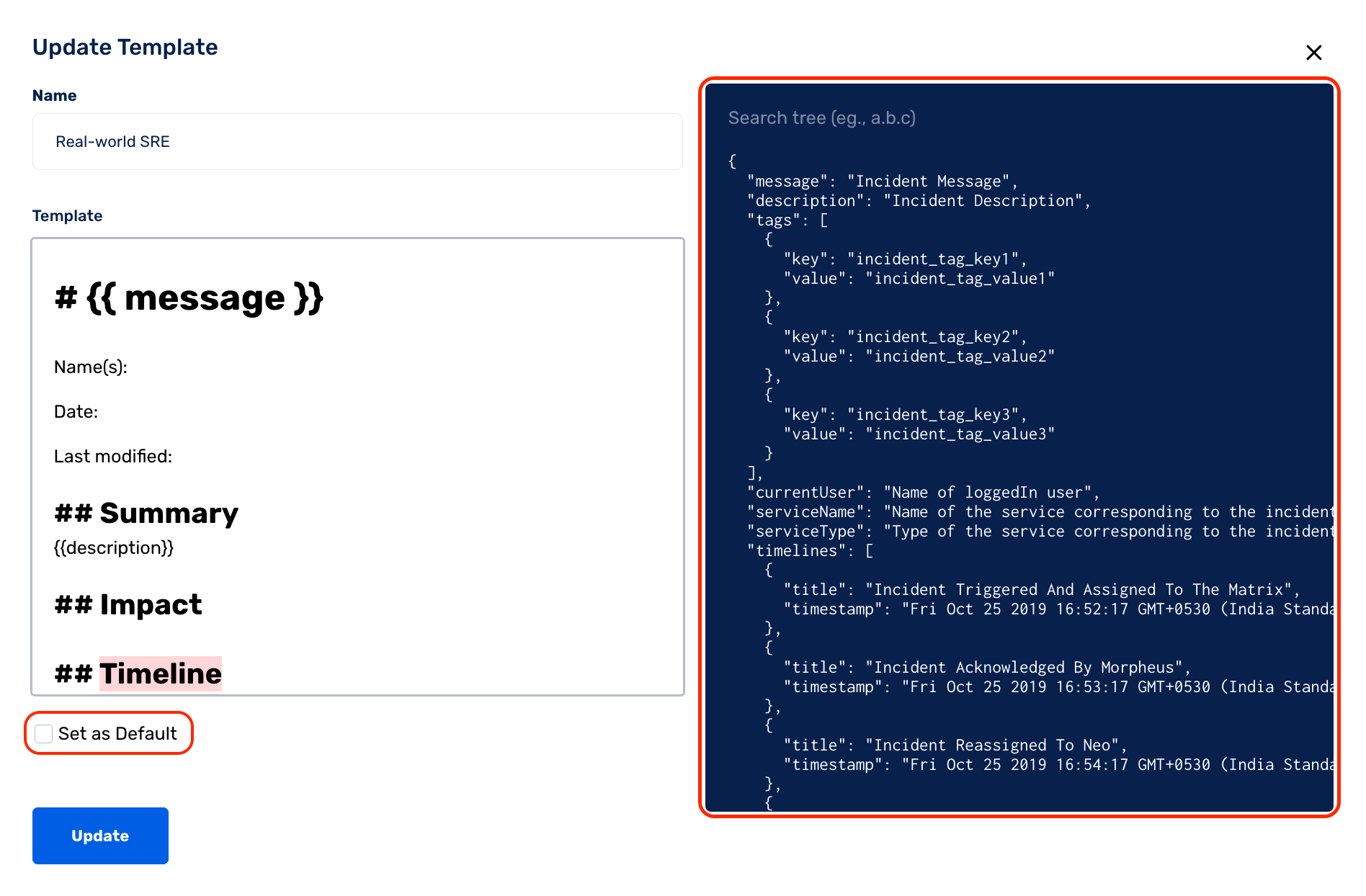Click the 'Date:' line in template editor

pyautogui.click(x=76, y=412)
